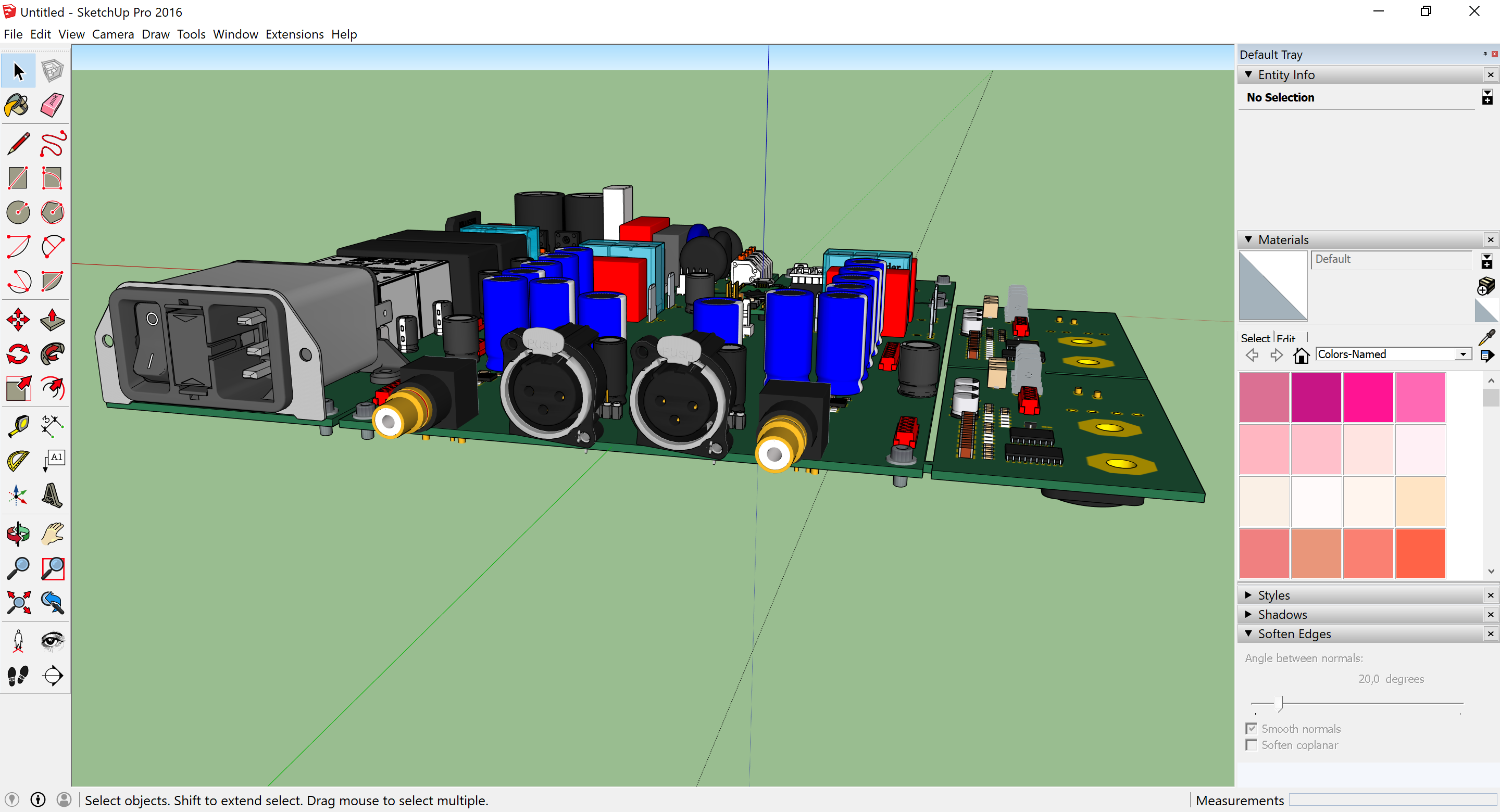Activate the Tape Measure tool

point(18,427)
